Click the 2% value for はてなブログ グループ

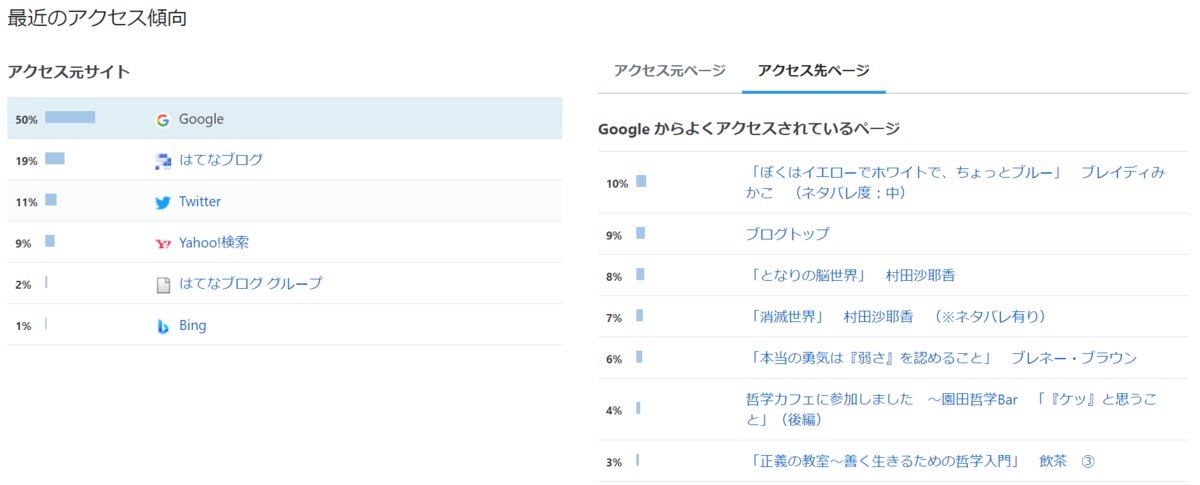coord(23,285)
